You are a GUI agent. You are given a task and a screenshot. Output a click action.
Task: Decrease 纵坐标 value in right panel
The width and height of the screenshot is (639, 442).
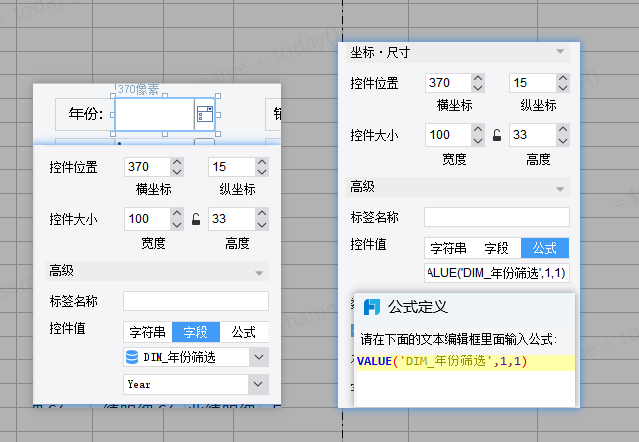pos(563,88)
